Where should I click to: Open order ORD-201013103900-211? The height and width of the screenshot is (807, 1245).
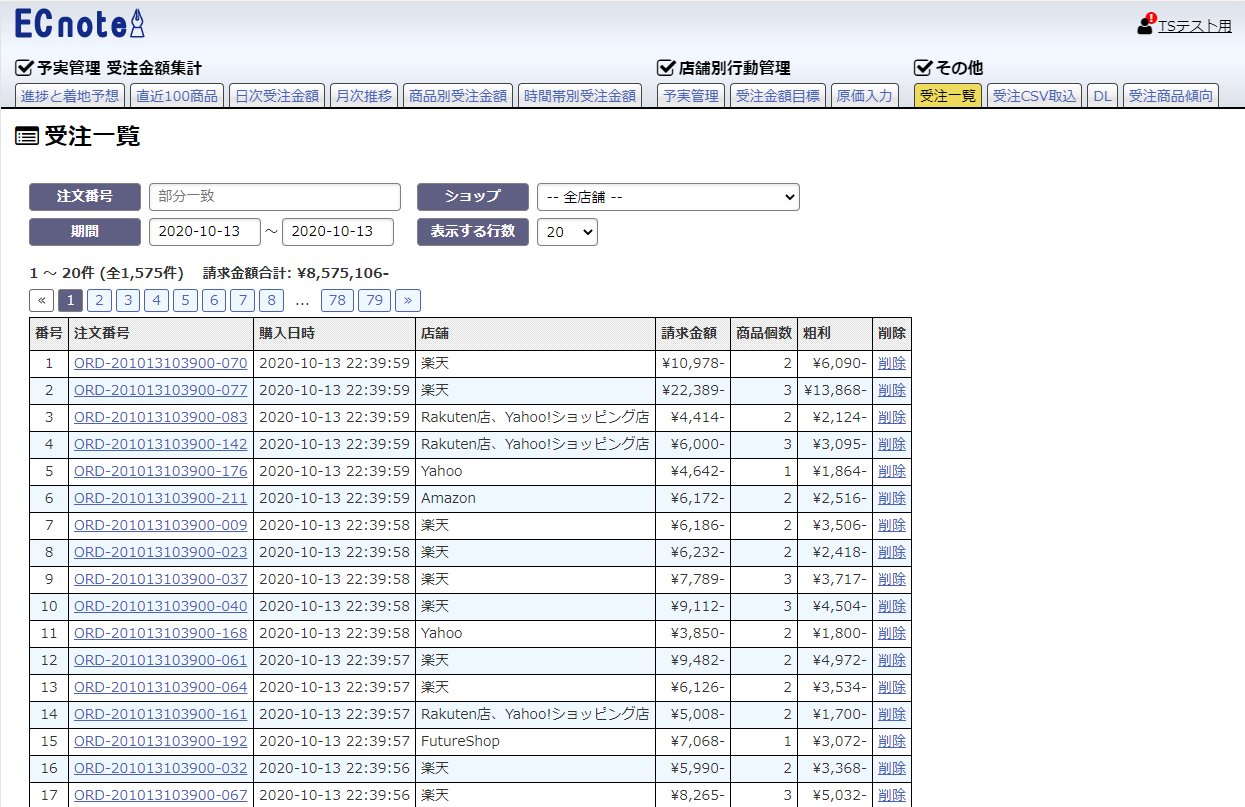[160, 498]
